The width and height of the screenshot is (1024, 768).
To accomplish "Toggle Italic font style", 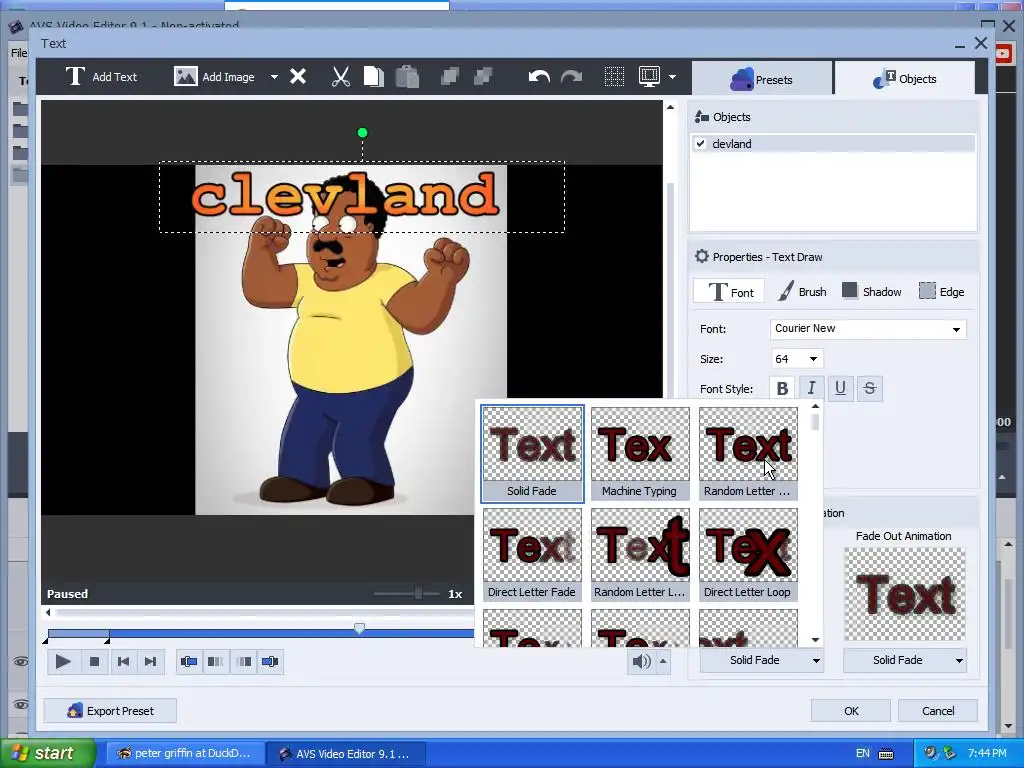I will tap(811, 389).
